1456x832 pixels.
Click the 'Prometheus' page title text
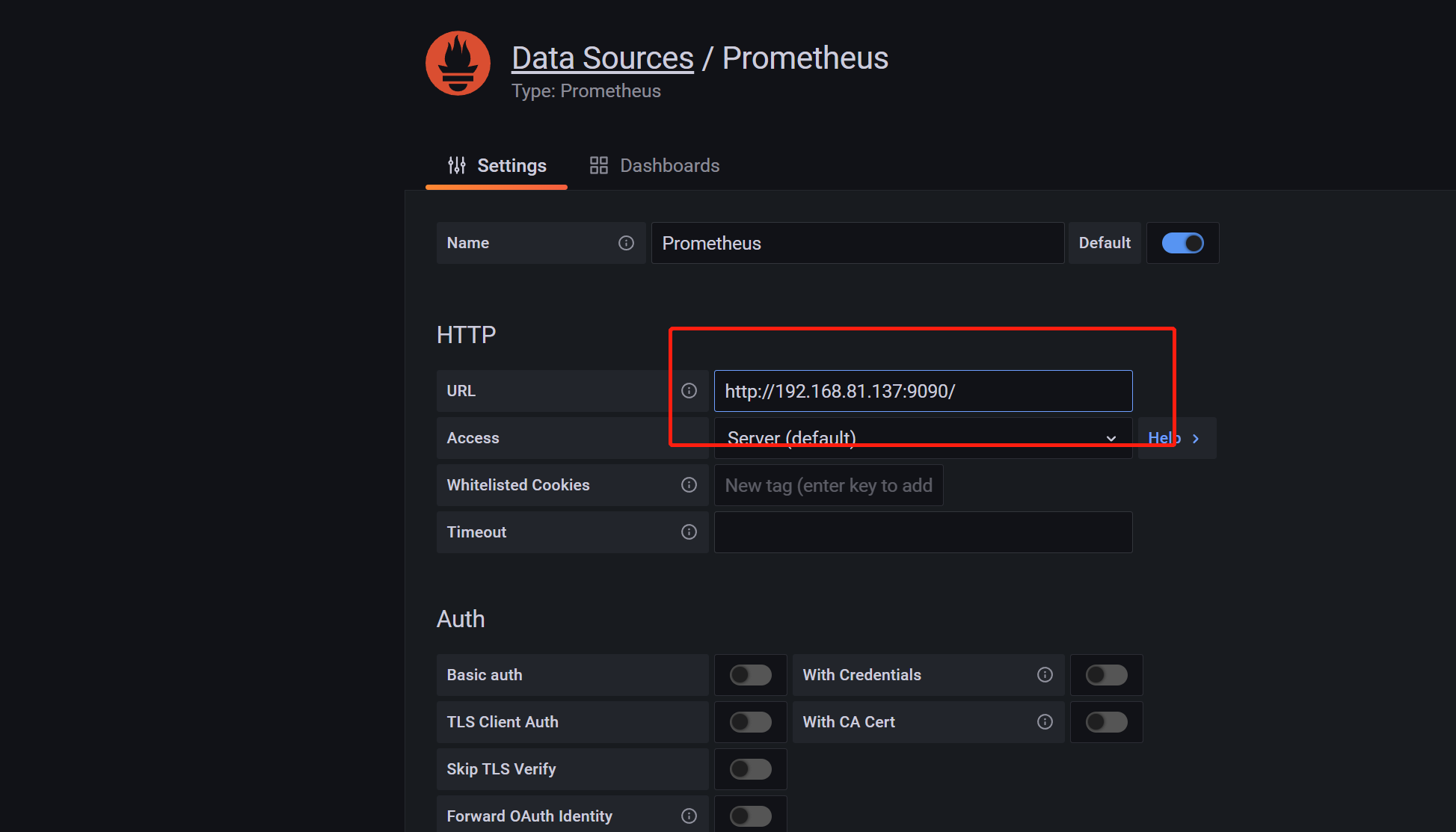[x=805, y=58]
